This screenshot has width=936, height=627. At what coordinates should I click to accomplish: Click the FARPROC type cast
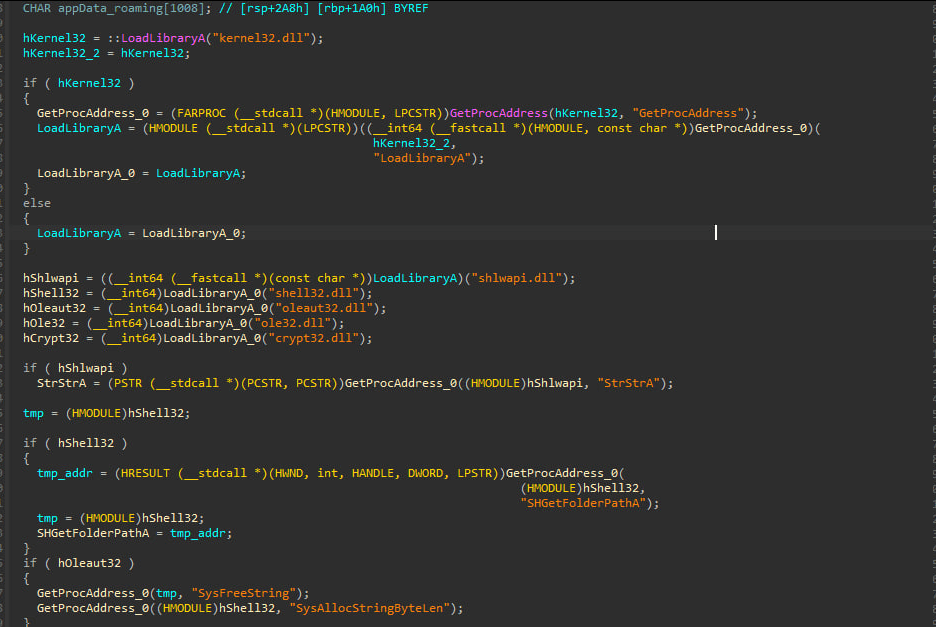point(202,113)
